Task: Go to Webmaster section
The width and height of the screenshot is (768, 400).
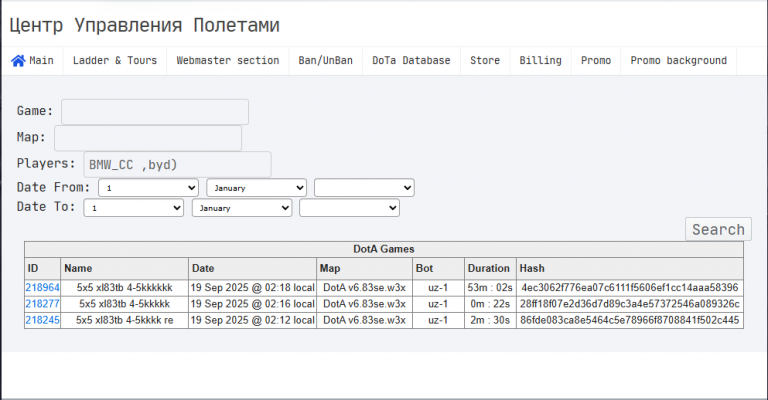Action: click(228, 61)
